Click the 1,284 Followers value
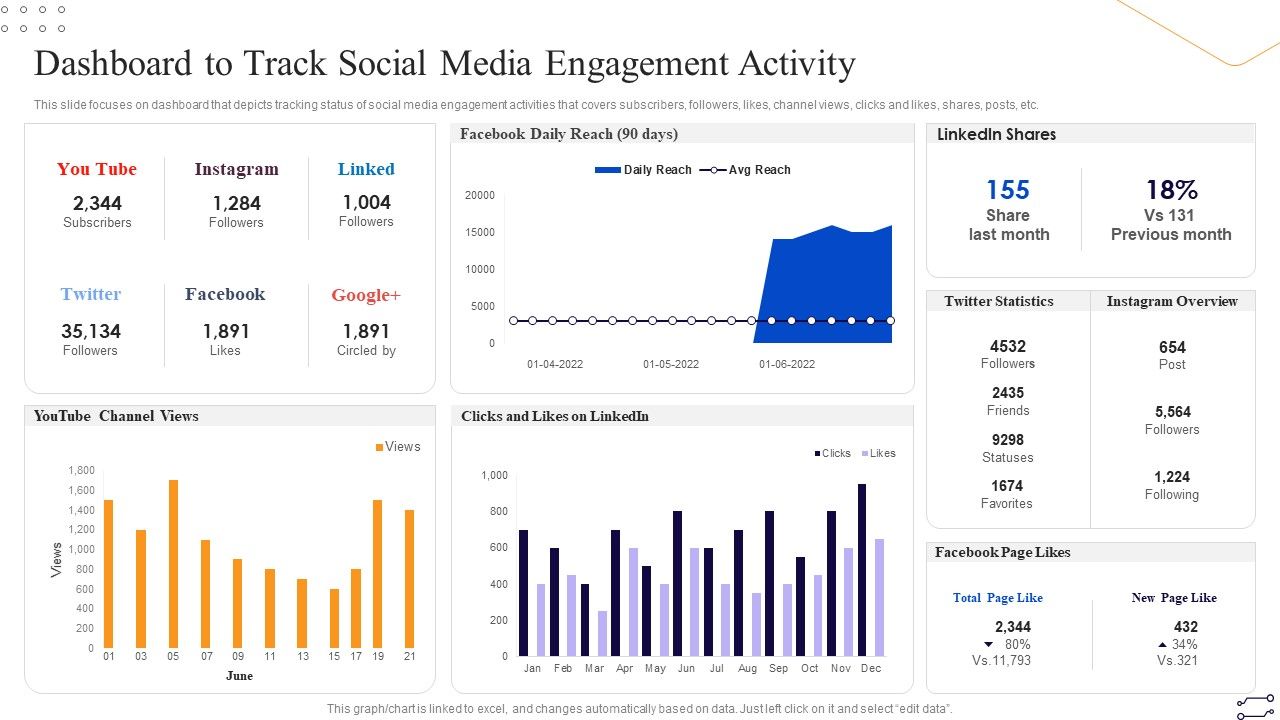 click(236, 204)
